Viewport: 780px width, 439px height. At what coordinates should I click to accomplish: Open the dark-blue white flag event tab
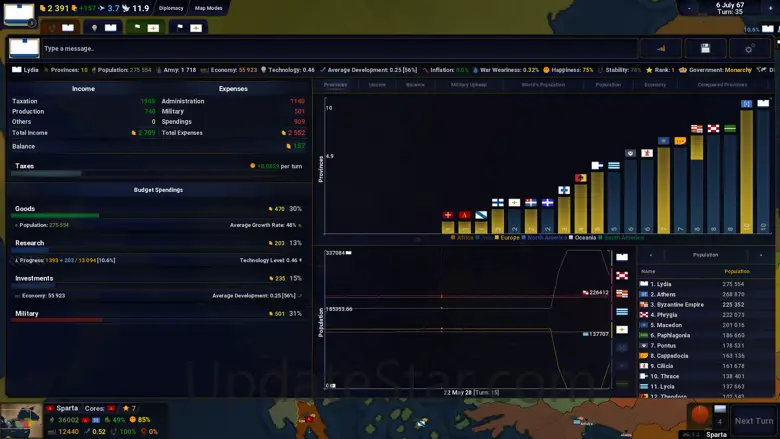tap(188, 27)
